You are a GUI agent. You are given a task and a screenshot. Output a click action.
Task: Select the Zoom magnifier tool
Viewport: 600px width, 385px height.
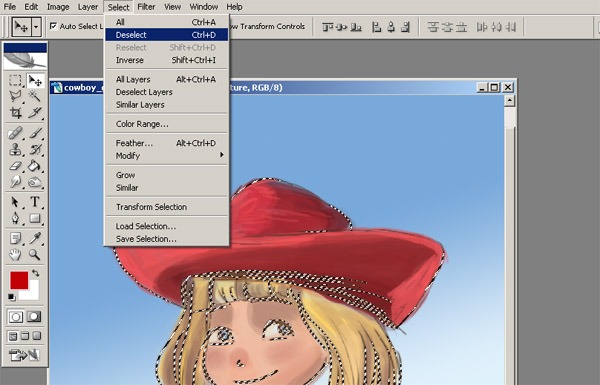(35, 254)
